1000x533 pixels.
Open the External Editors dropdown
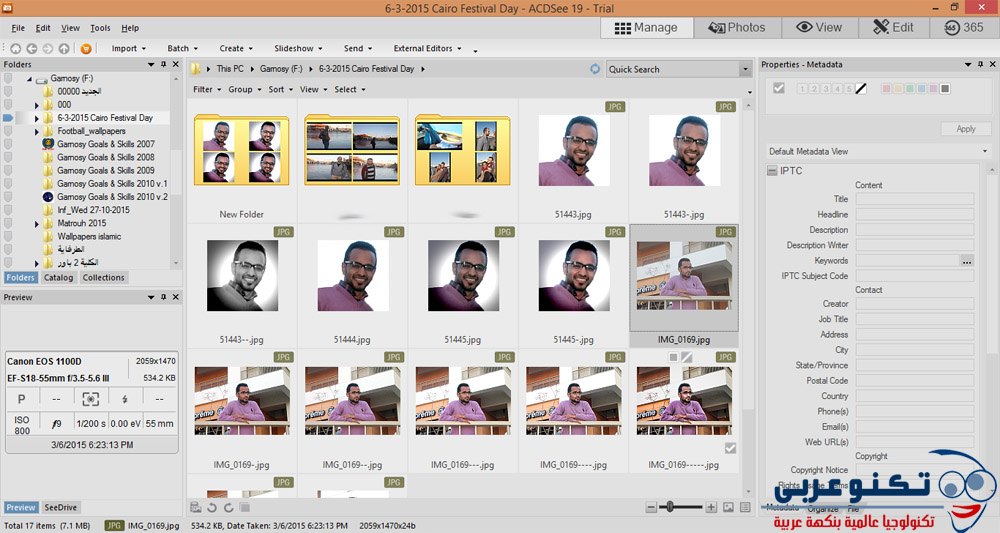(427, 48)
